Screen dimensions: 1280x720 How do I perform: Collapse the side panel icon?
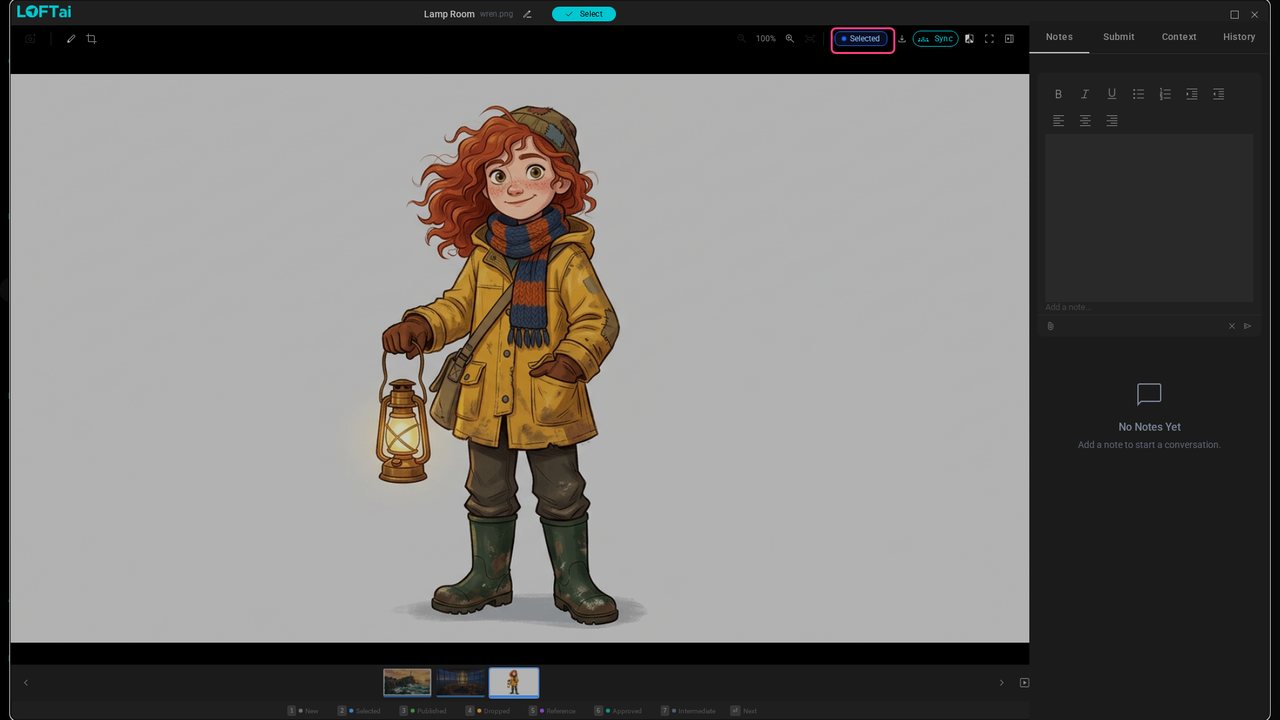click(x=1009, y=39)
